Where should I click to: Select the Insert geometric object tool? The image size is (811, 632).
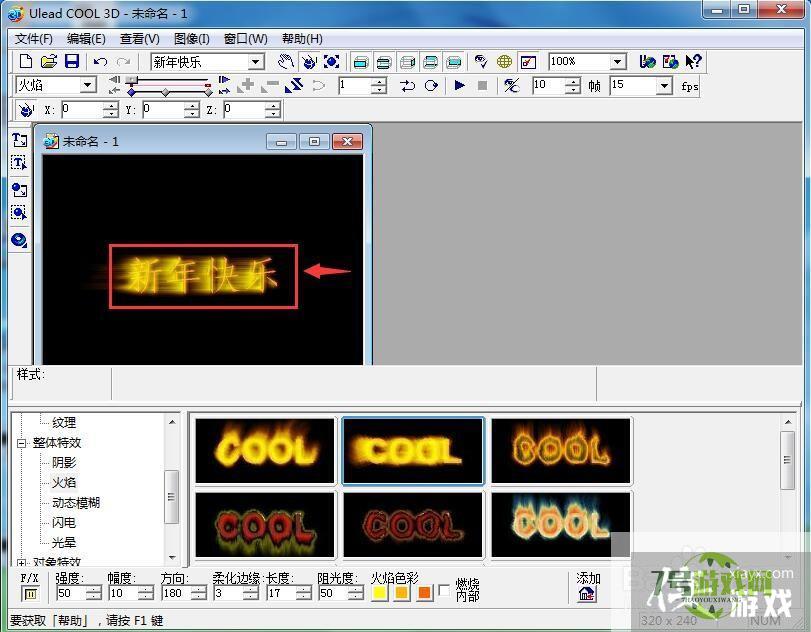[20, 240]
